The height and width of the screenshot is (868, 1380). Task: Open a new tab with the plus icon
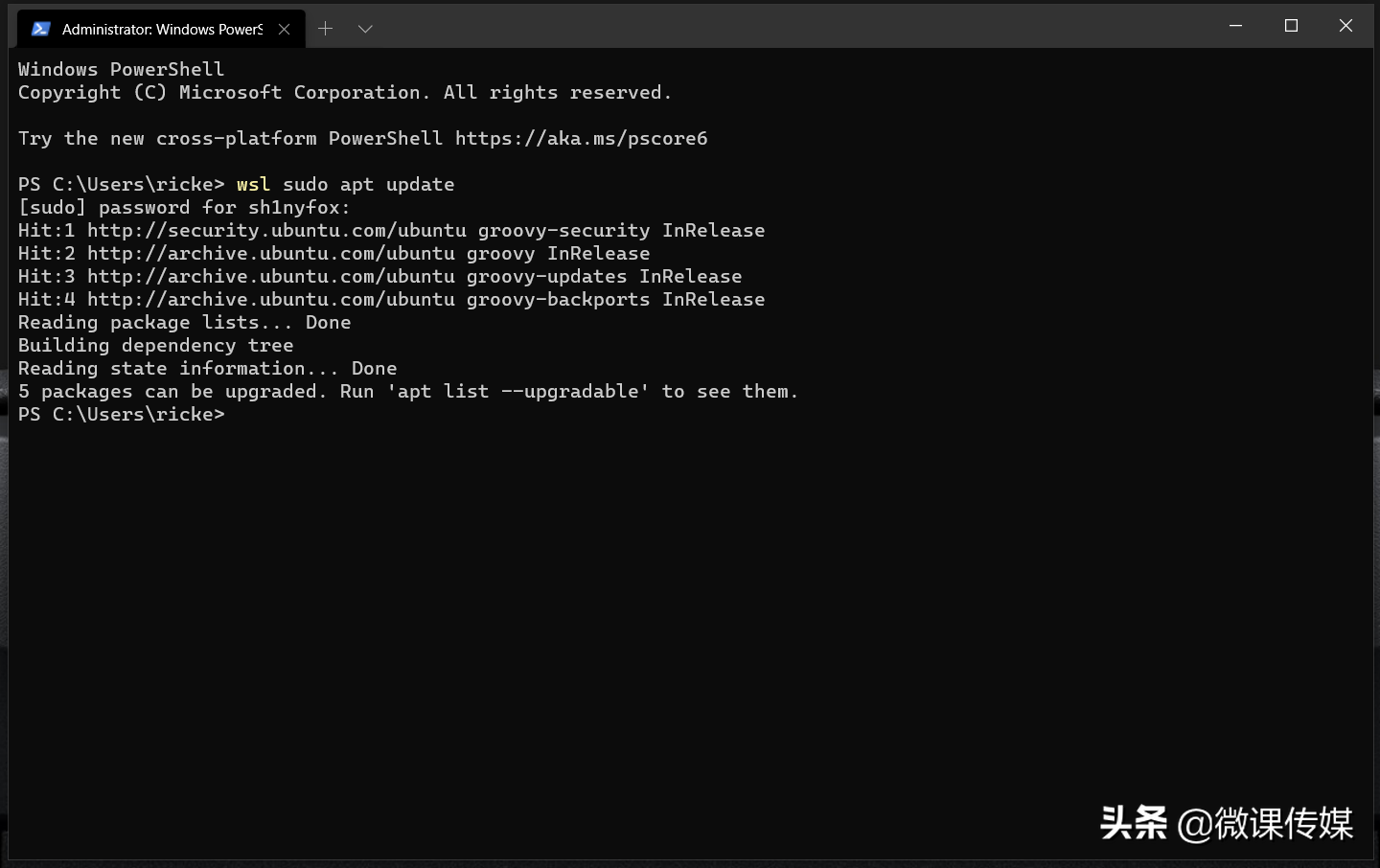point(326,29)
